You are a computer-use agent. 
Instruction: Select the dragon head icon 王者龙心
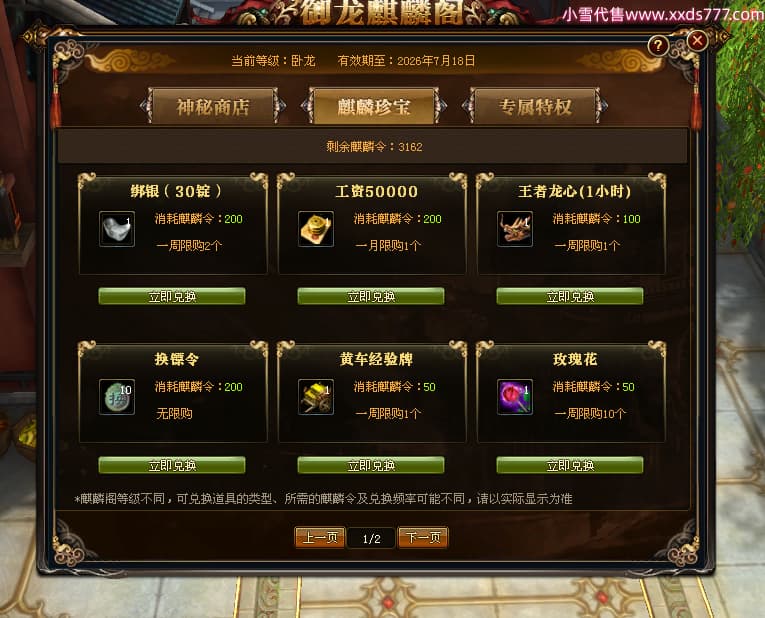515,229
